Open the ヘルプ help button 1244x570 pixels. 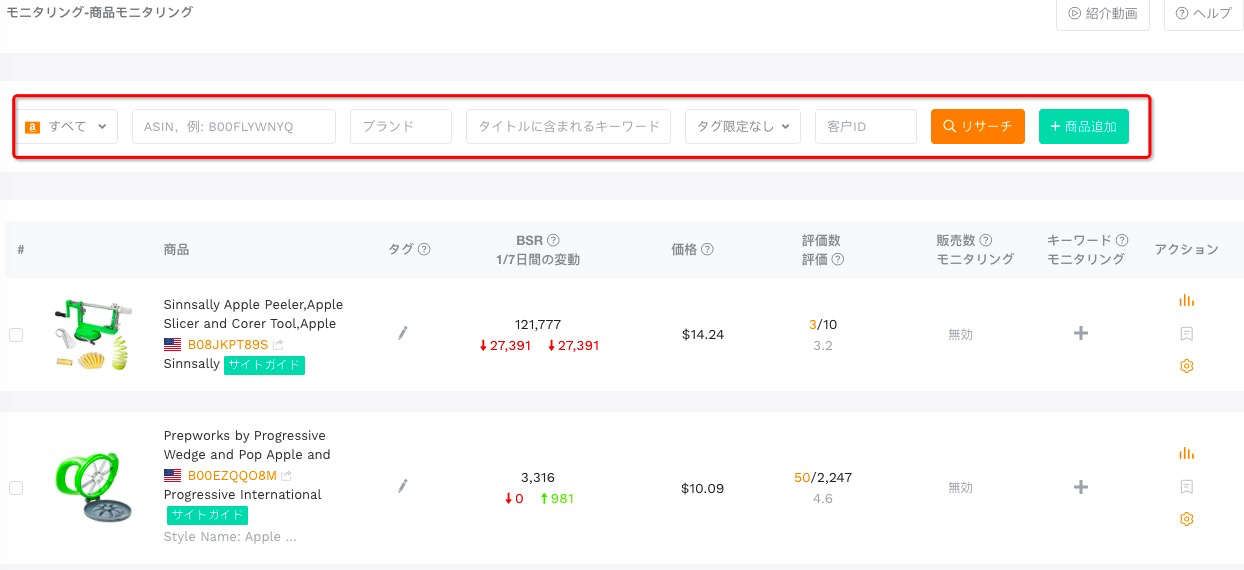click(x=1204, y=14)
